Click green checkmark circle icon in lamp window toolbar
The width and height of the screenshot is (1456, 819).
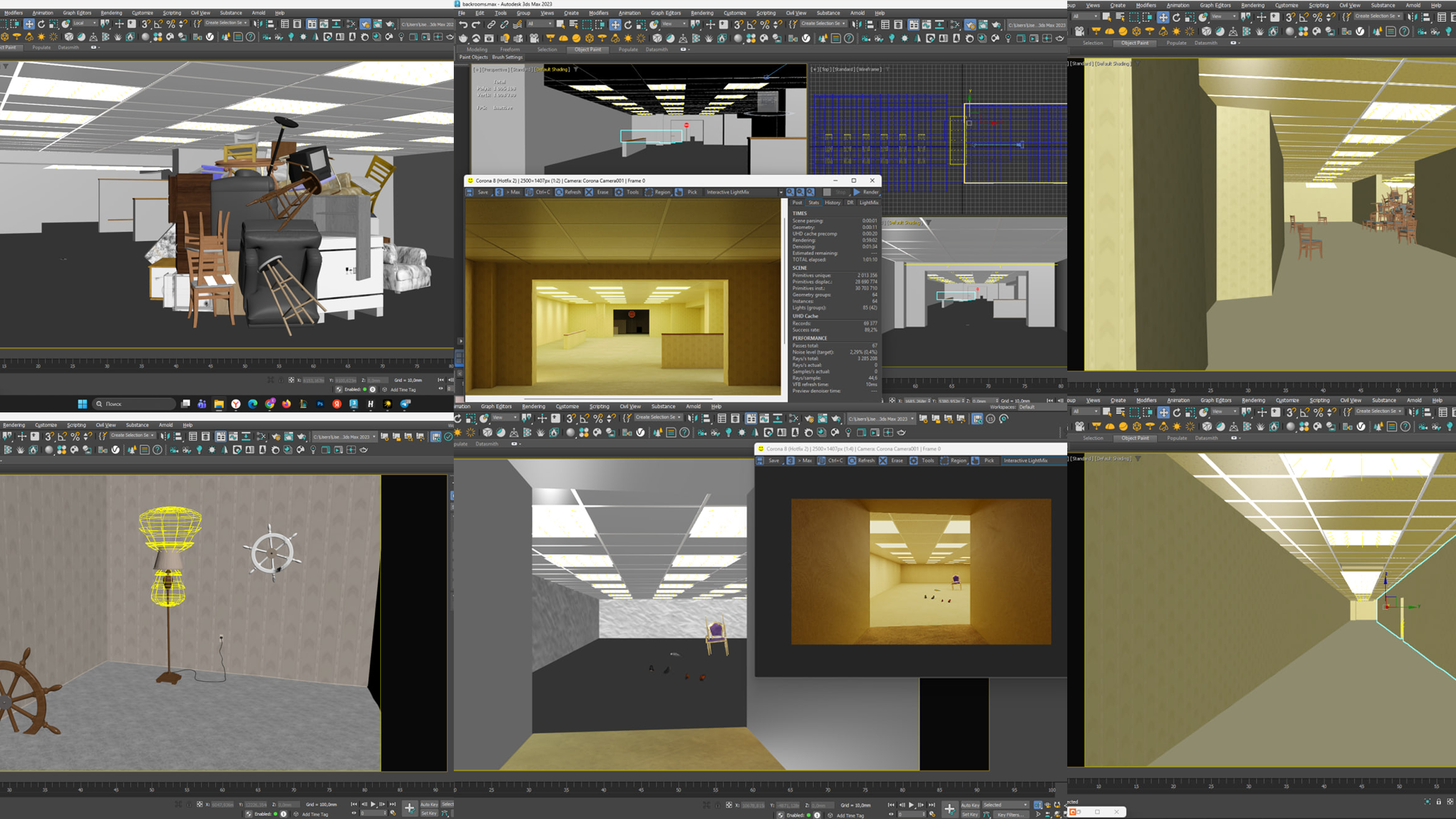pos(449,436)
